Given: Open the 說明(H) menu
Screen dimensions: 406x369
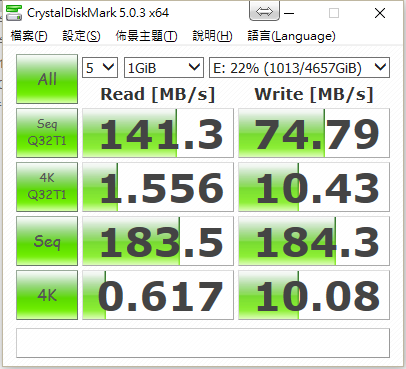Looking at the screenshot, I should pyautogui.click(x=212, y=36).
